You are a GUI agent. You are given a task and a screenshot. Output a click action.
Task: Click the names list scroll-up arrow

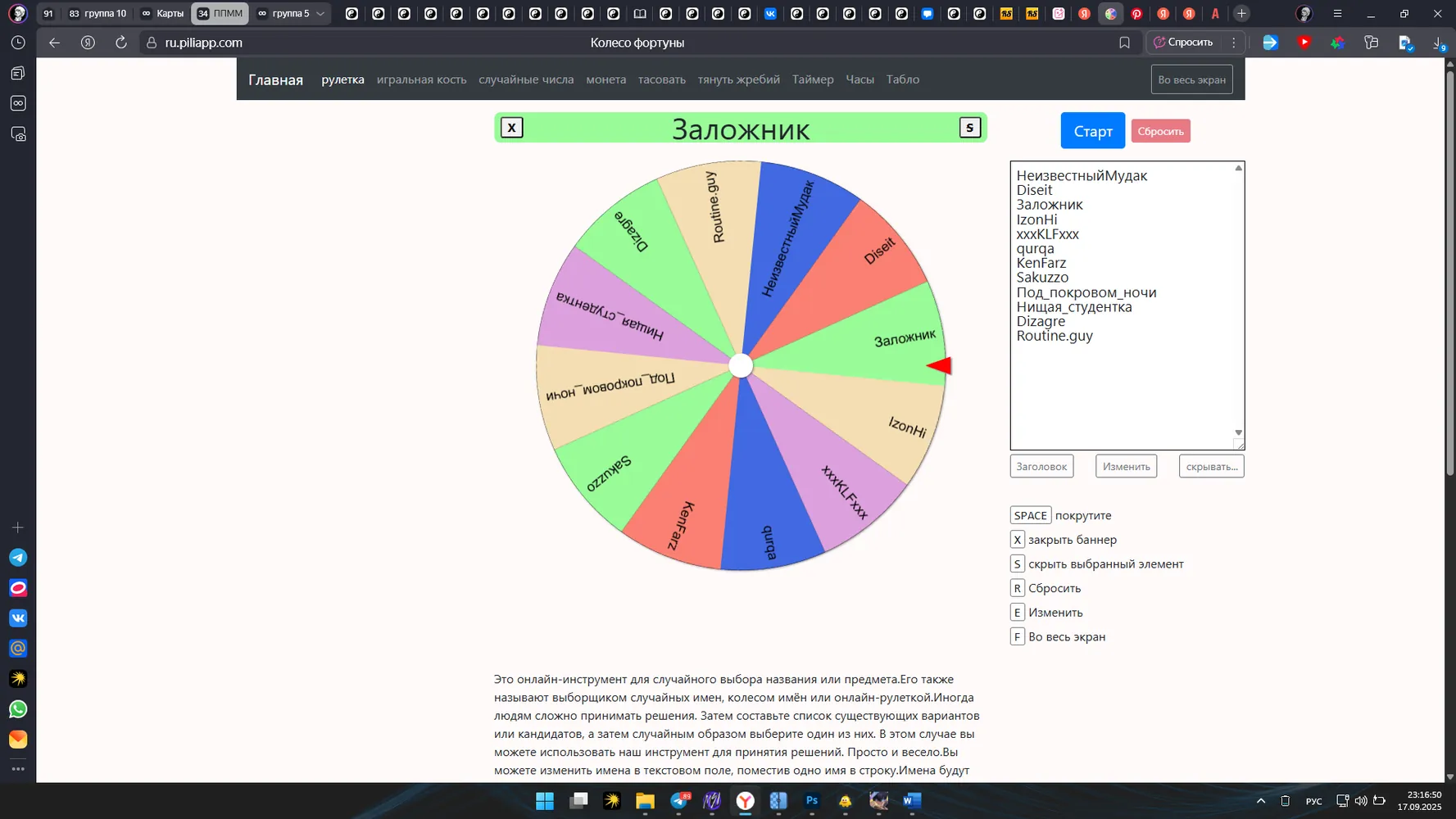(x=1238, y=168)
